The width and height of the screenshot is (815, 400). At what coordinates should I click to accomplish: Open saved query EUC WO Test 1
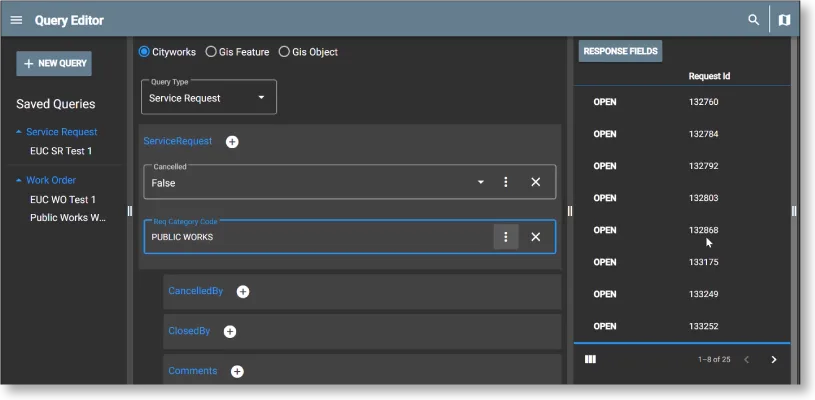point(63,199)
